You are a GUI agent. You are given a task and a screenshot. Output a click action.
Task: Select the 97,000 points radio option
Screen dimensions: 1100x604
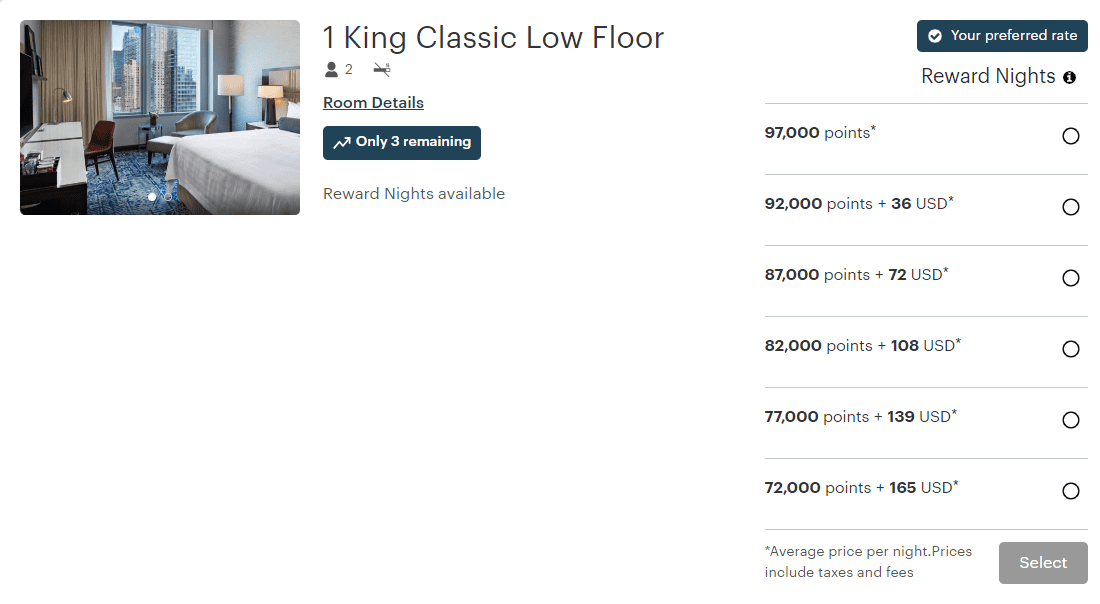coord(1071,136)
